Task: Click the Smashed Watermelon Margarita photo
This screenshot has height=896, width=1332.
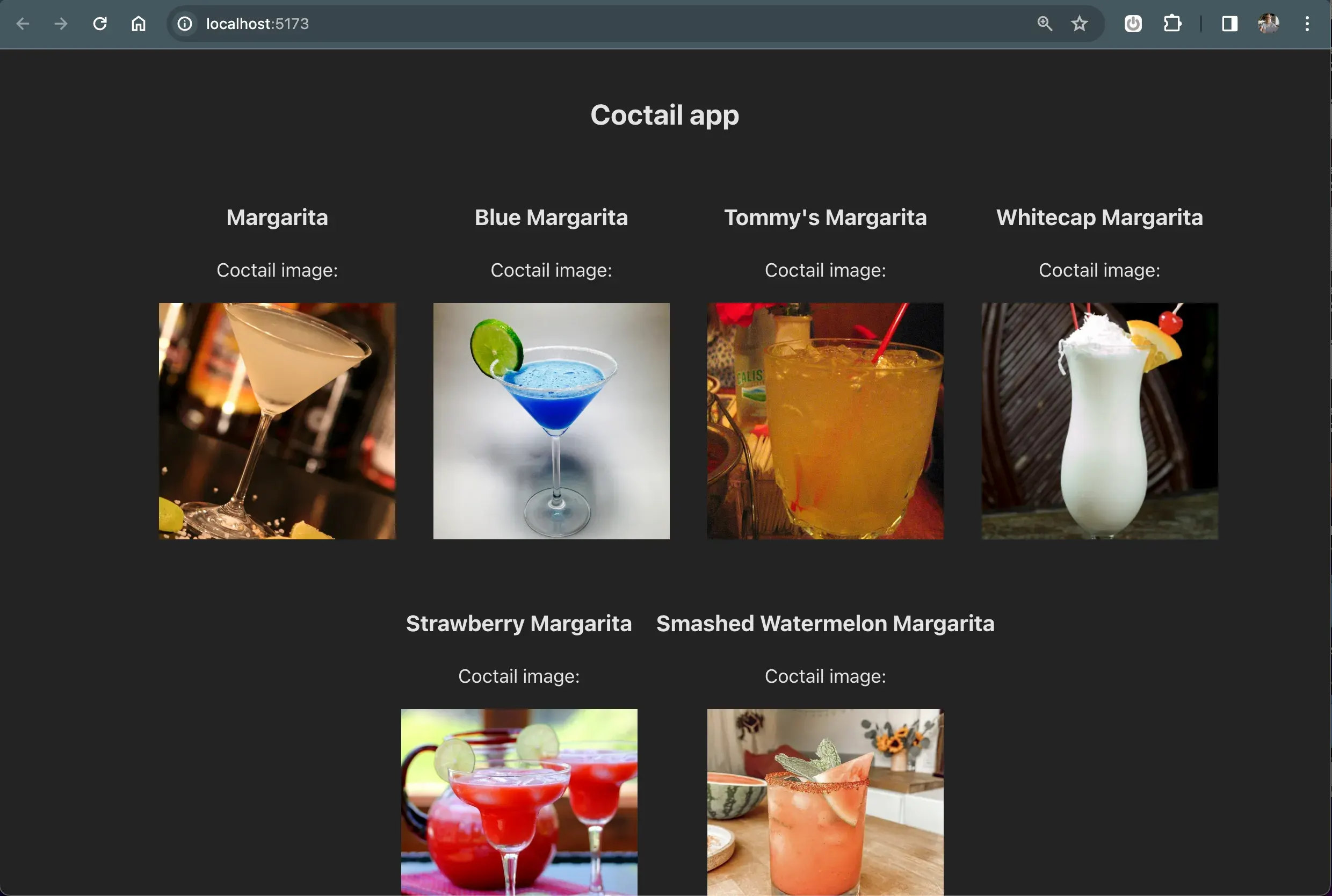Action: click(826, 801)
